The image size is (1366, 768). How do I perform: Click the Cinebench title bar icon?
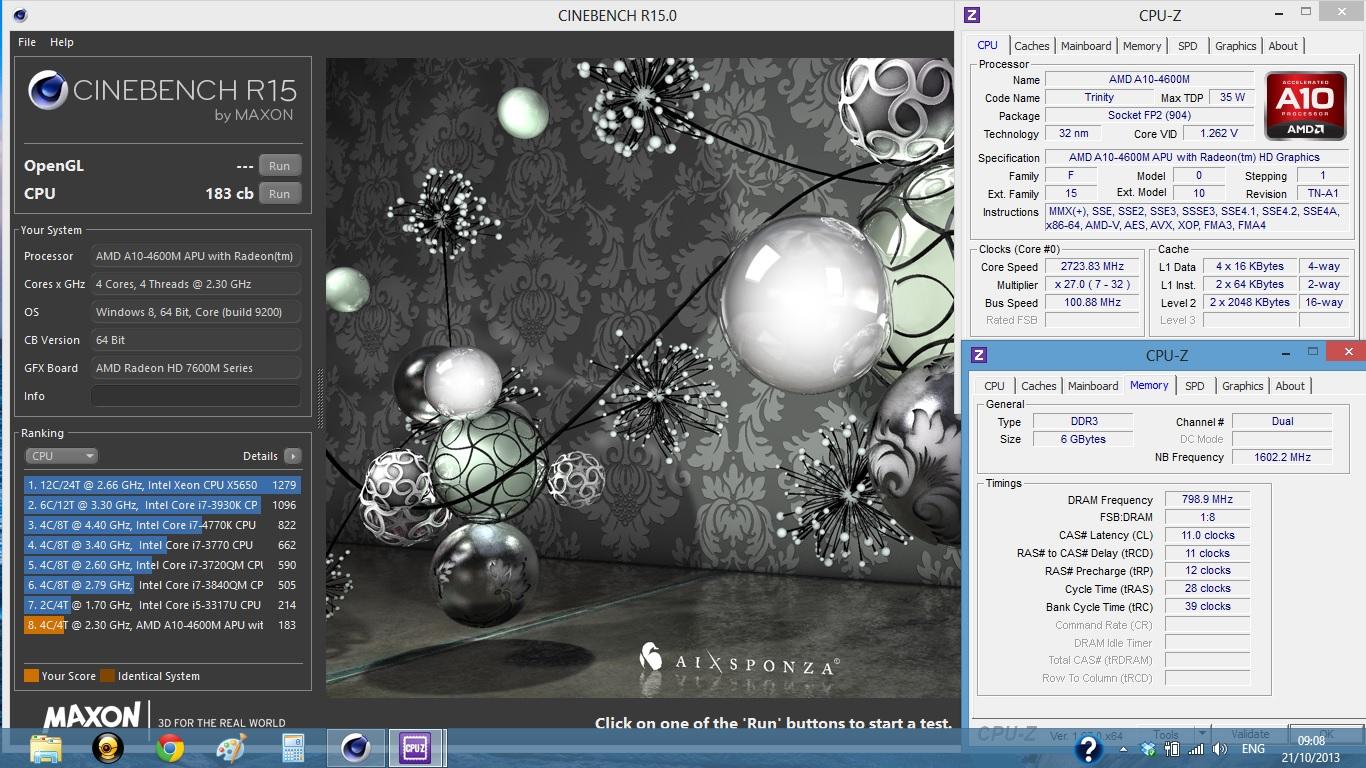[20, 15]
